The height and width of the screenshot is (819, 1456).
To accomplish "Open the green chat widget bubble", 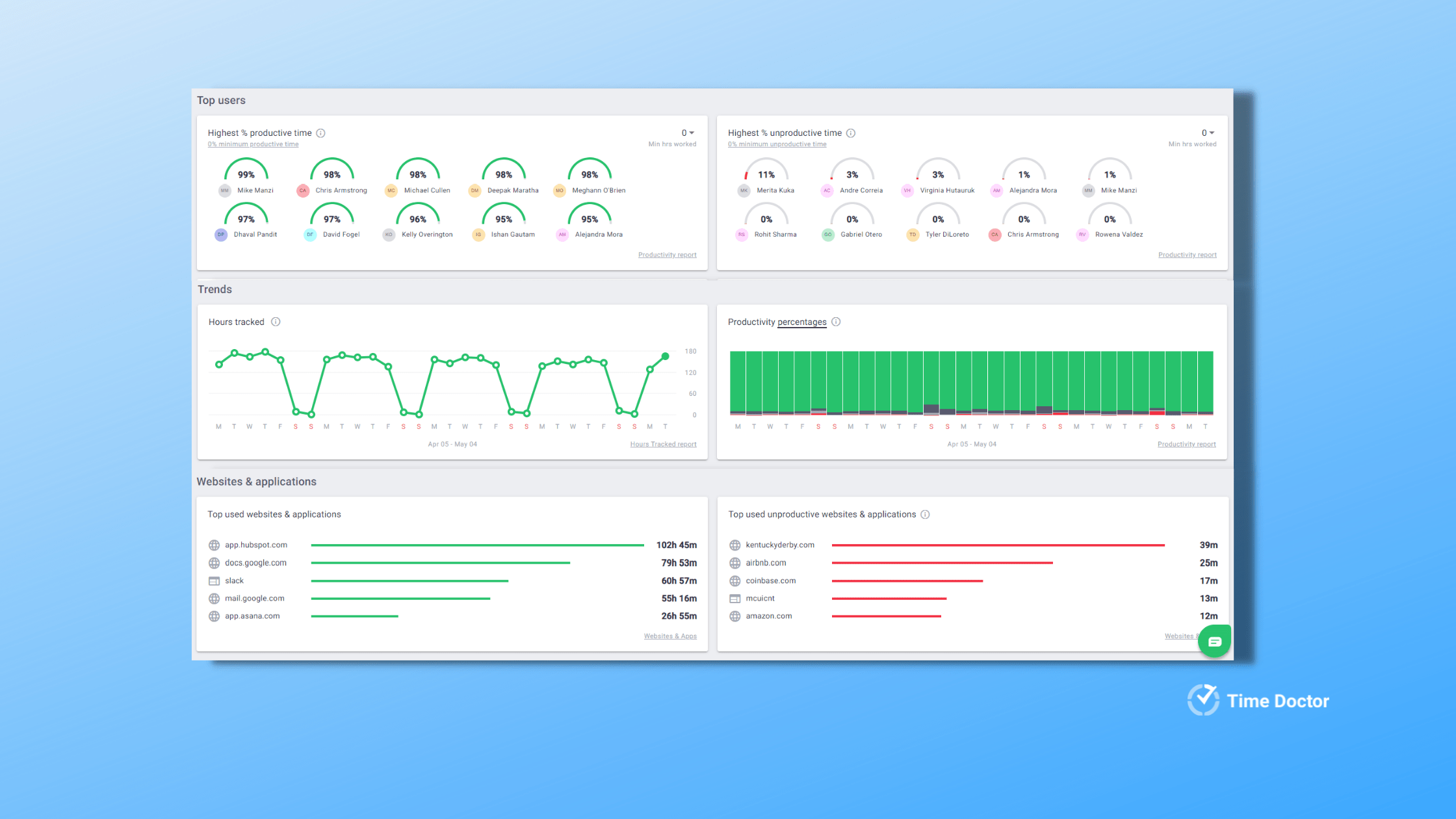I will pos(1214,641).
